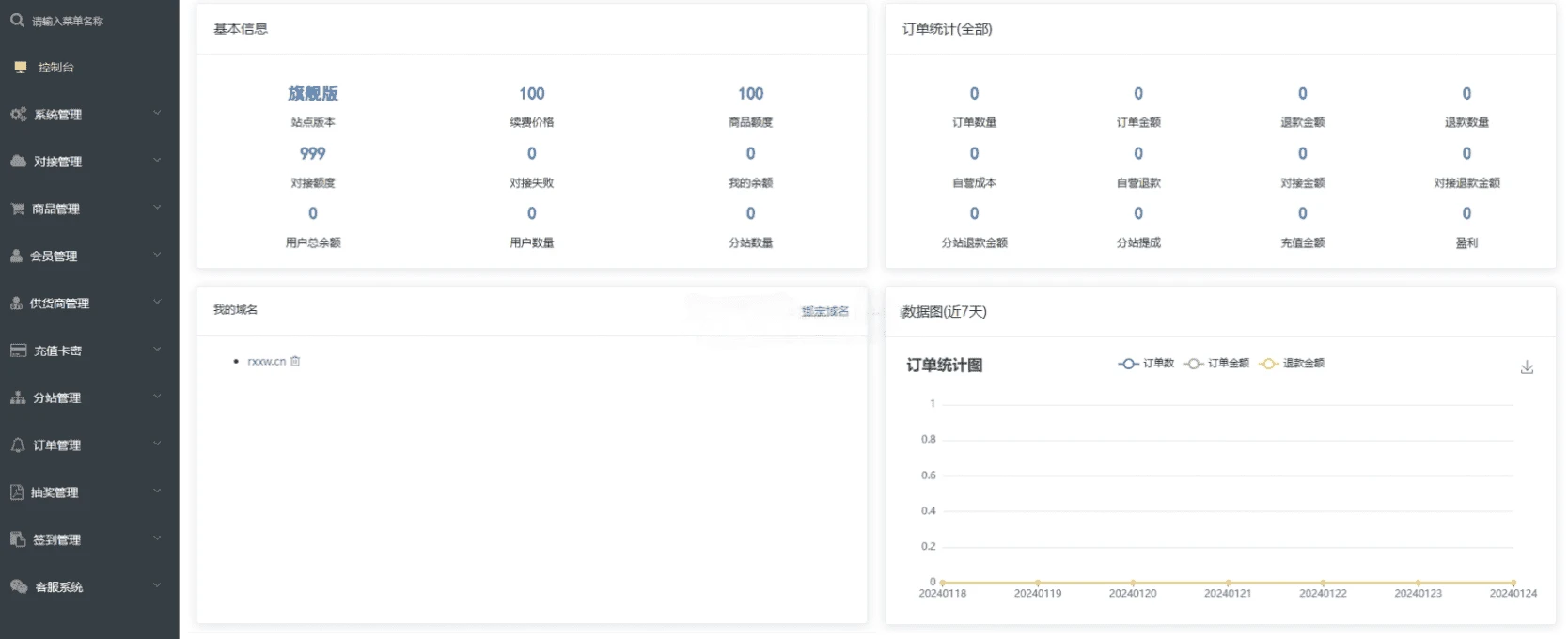Toggle 订单数 series in chart legend
Viewport: 1568px width, 639px height.
[x=1146, y=363]
